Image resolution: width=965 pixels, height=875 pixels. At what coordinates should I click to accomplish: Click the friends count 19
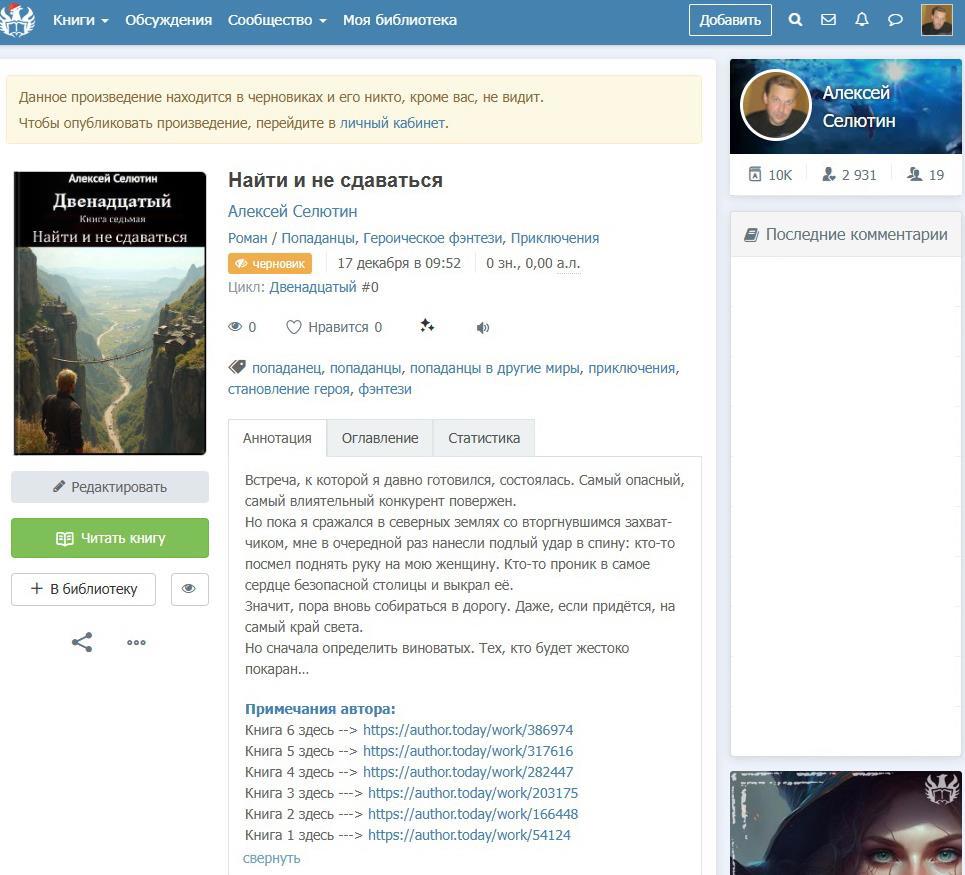tap(926, 175)
